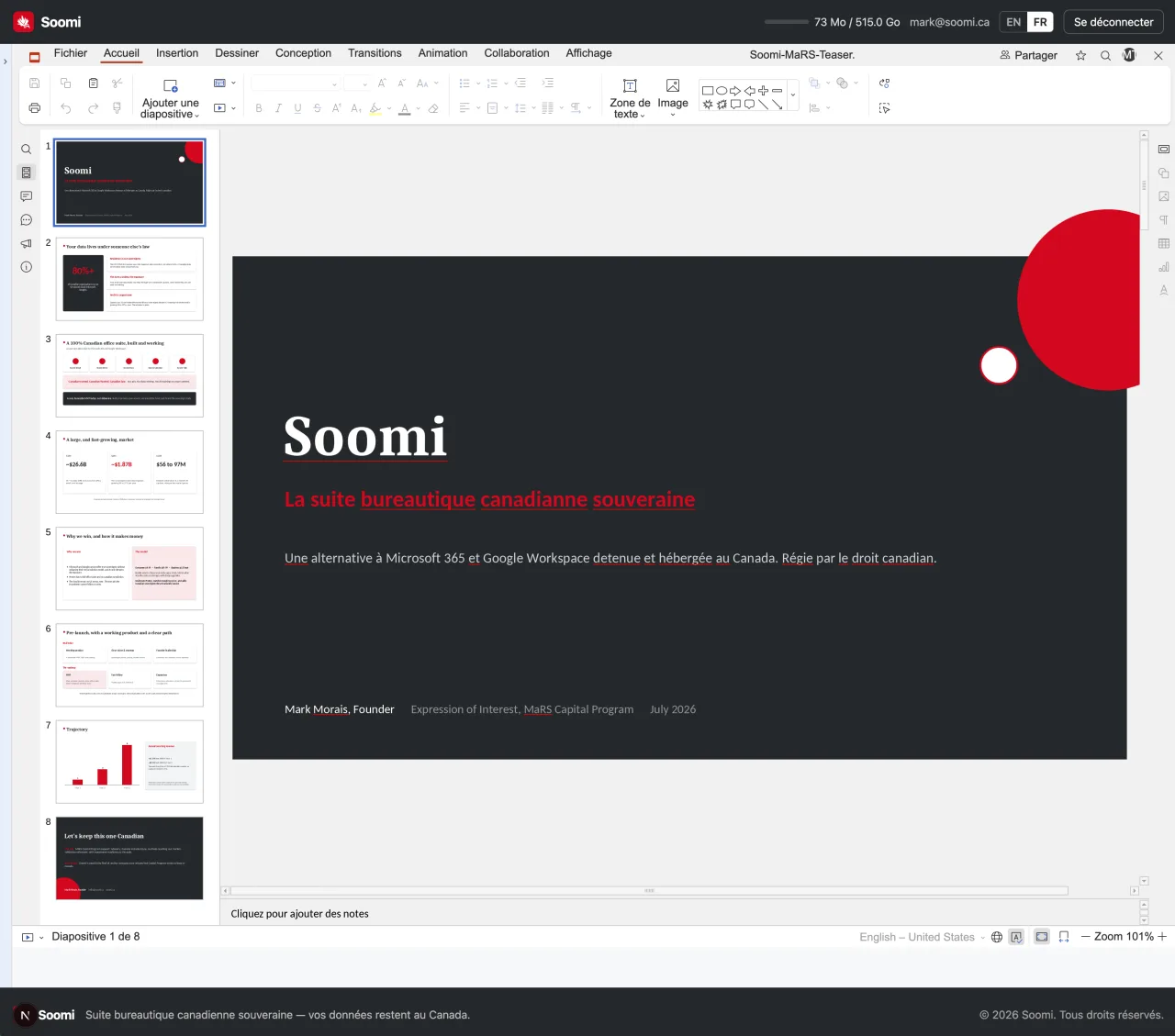1175x1036 pixels.
Task: Increase paragraph indent
Action: coord(547,83)
